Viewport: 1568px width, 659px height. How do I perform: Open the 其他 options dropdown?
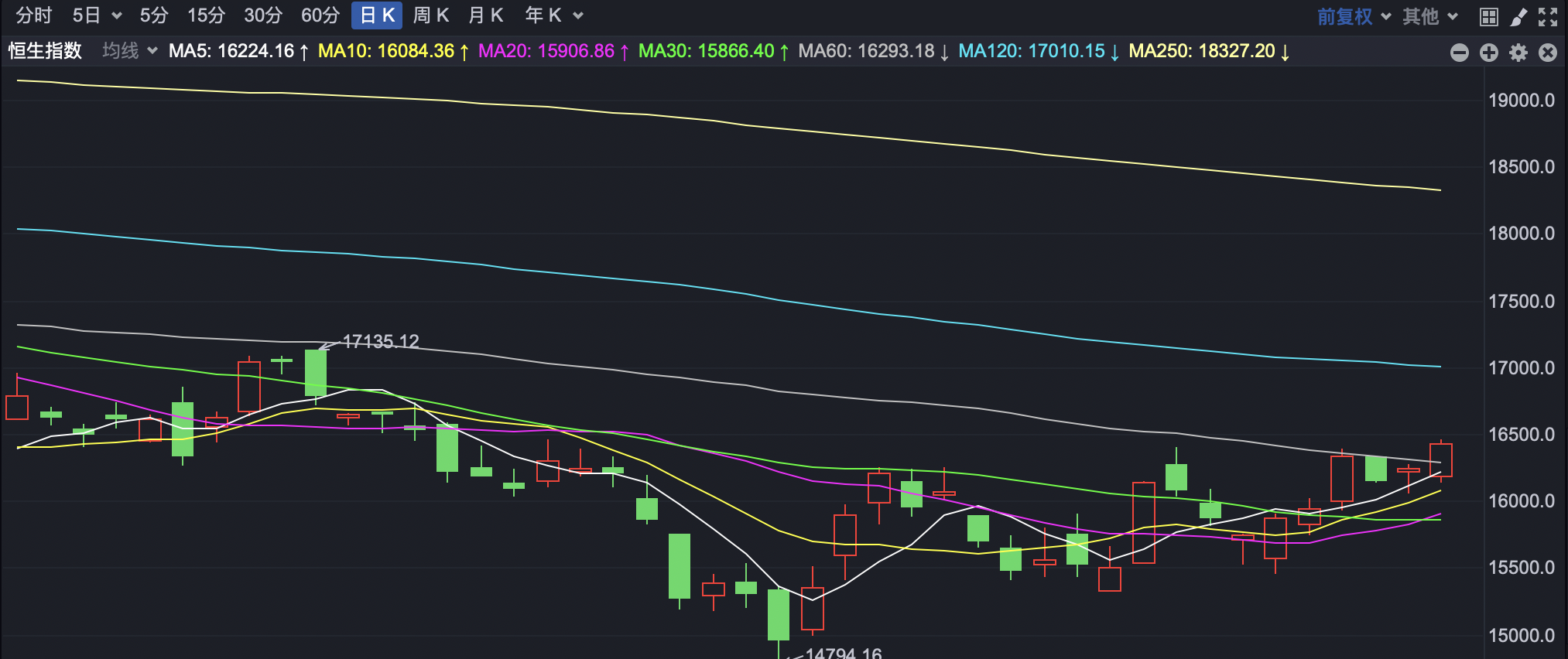(x=1430, y=16)
